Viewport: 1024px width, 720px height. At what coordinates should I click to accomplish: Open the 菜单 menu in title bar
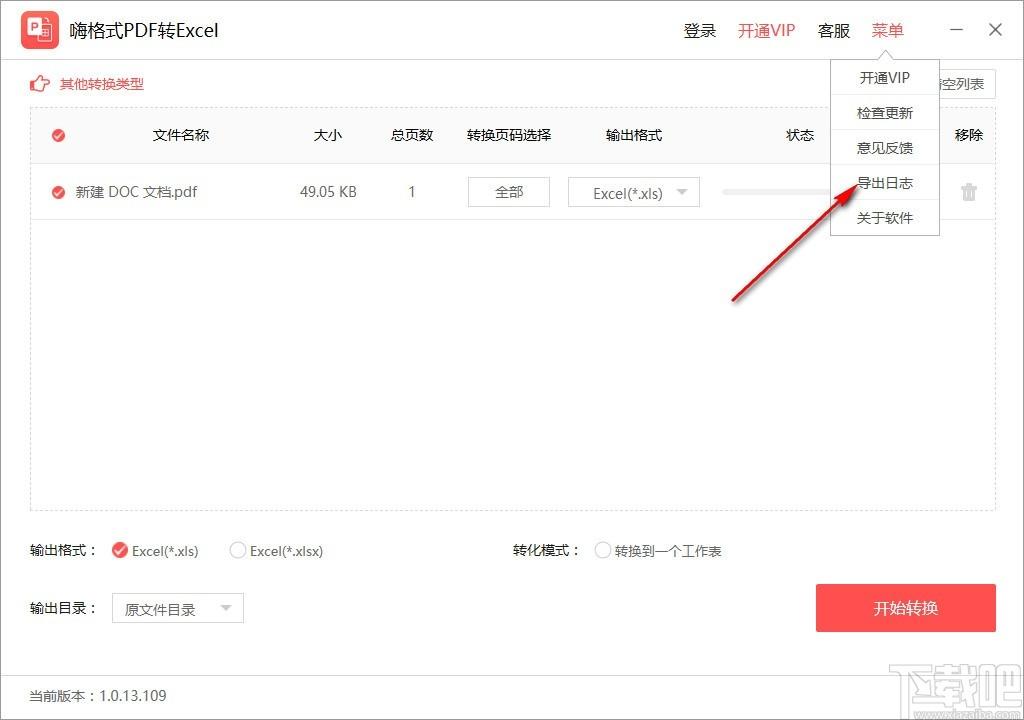coord(887,31)
